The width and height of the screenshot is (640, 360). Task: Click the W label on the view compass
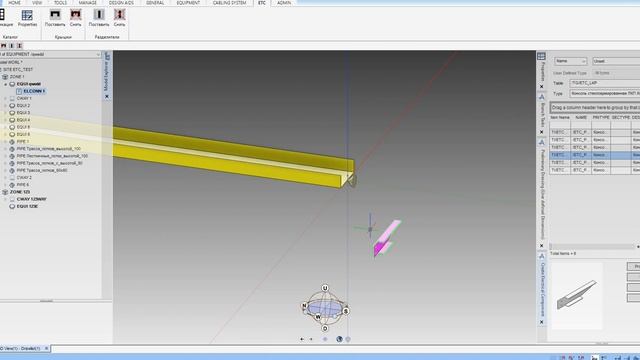click(318, 317)
